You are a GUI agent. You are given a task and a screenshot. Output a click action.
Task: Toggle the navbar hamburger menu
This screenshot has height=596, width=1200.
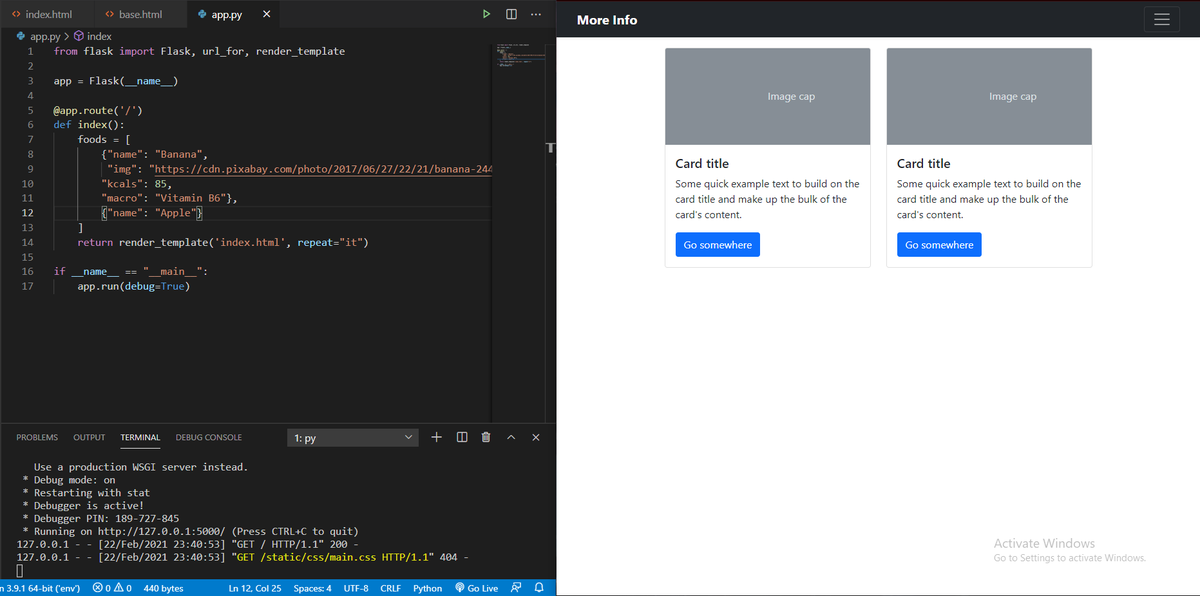tap(1161, 20)
